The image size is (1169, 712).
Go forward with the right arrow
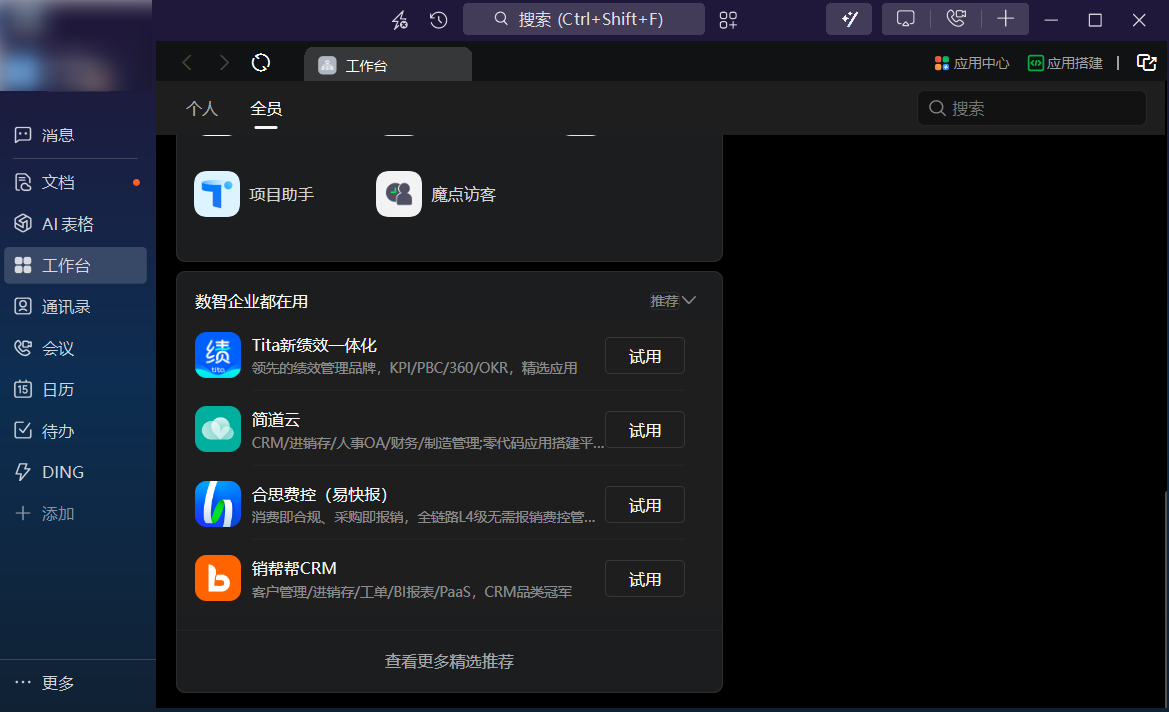coord(224,63)
